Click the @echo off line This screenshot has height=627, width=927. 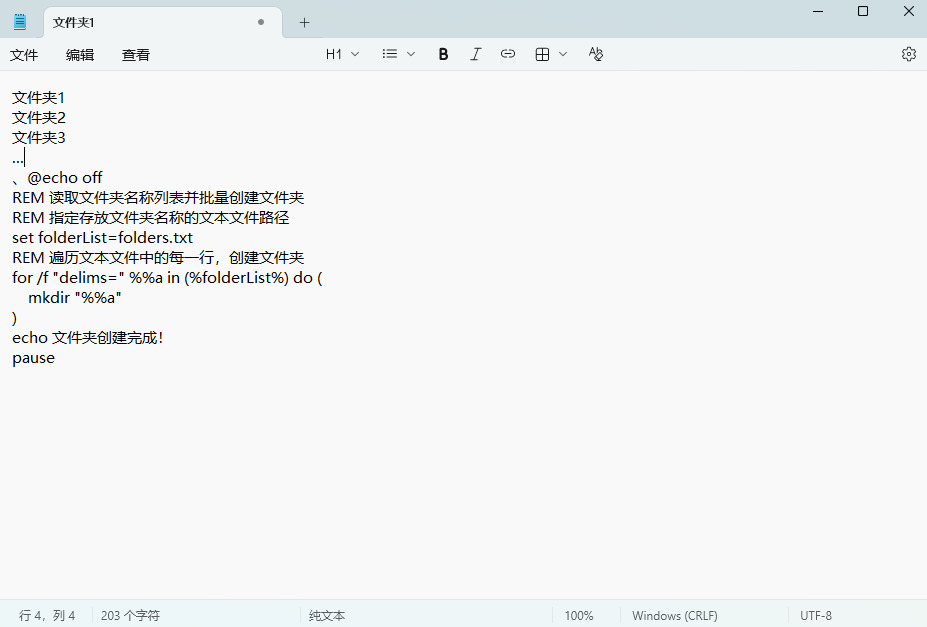[x=57, y=178]
